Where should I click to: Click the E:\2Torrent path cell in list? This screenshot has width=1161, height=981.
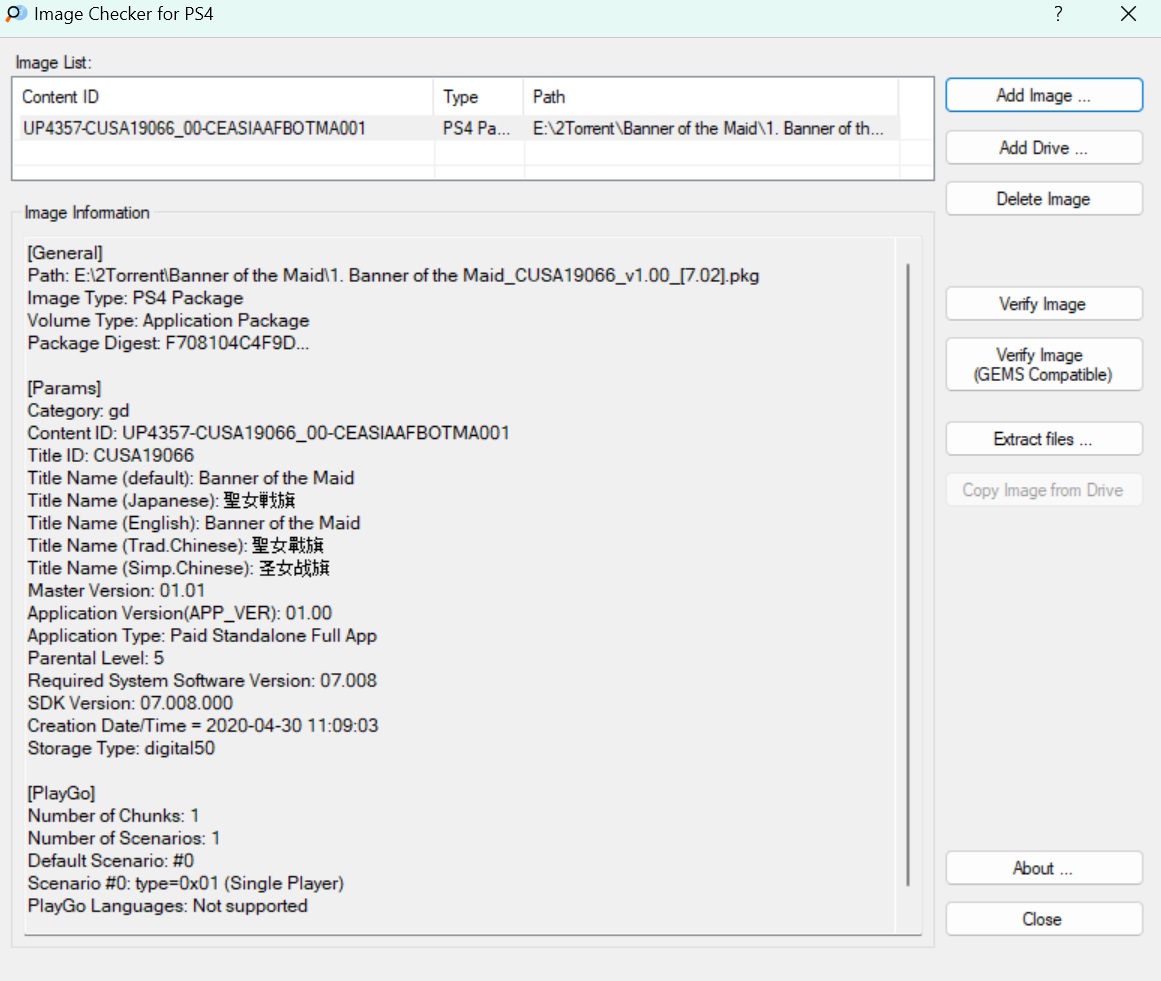tap(708, 128)
